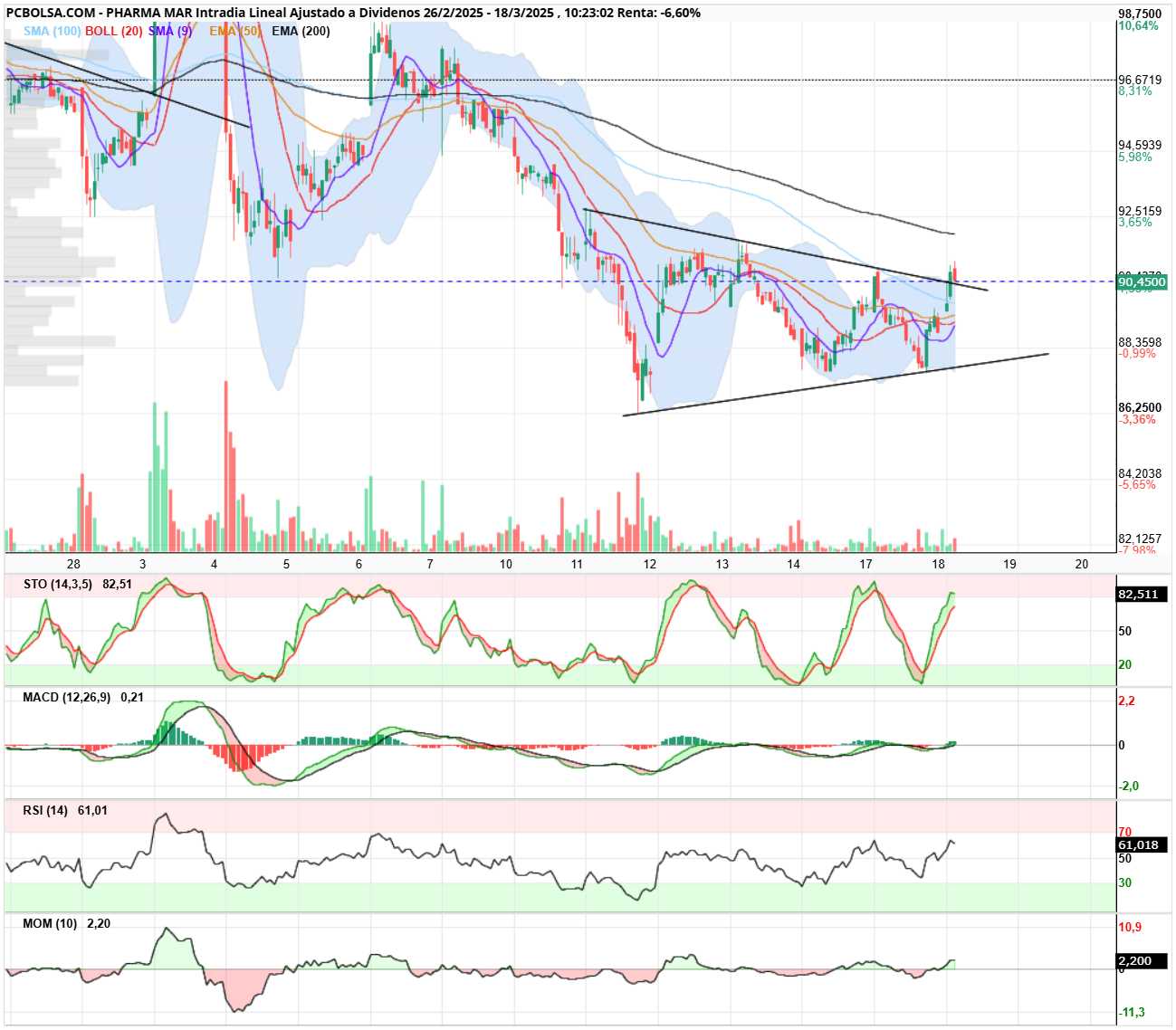Click the green 90,4500 current price tag
The image size is (1176, 1030).
(x=1142, y=282)
